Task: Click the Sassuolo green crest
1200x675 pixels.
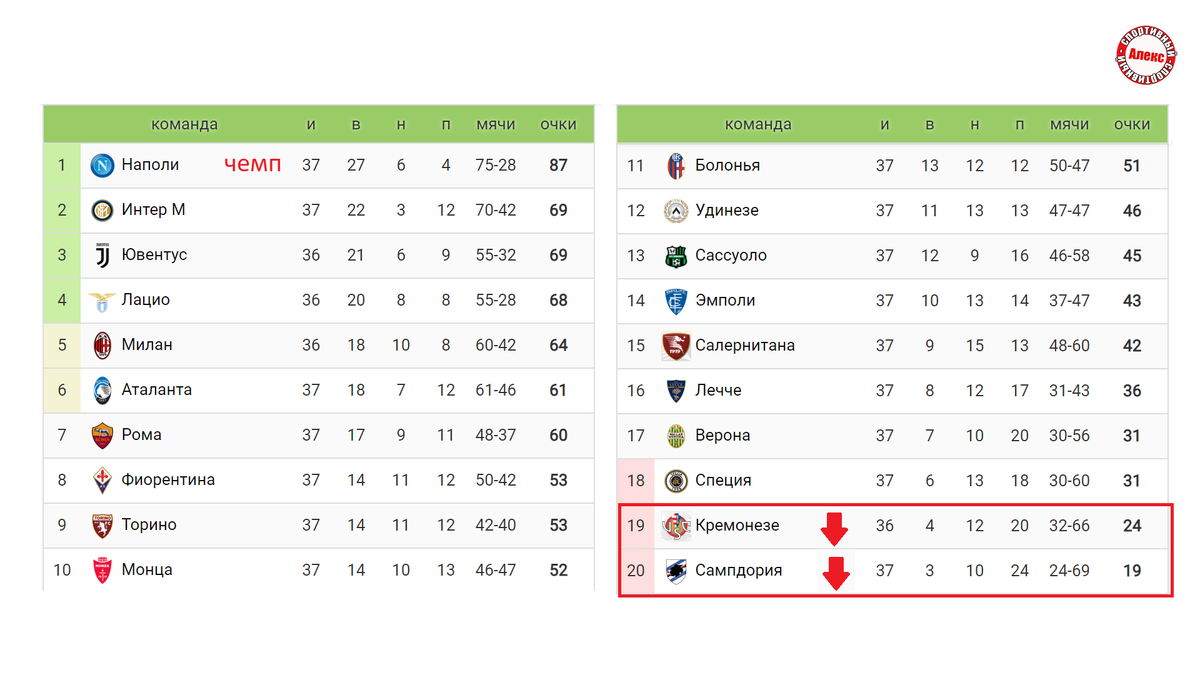Action: point(675,255)
